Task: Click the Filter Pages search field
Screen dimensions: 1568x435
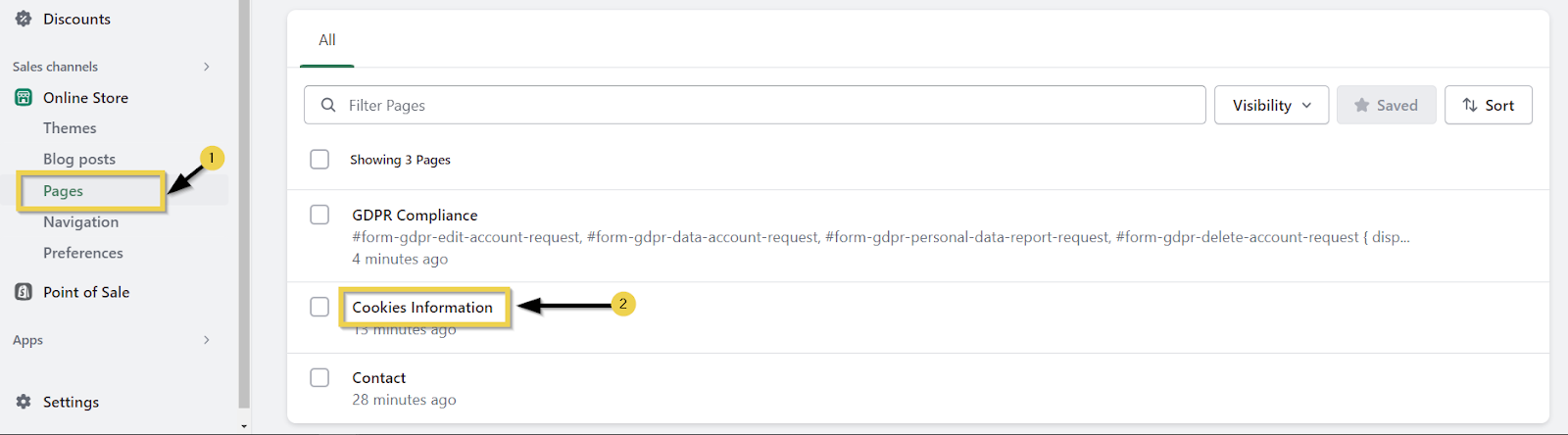Action: 764,105
